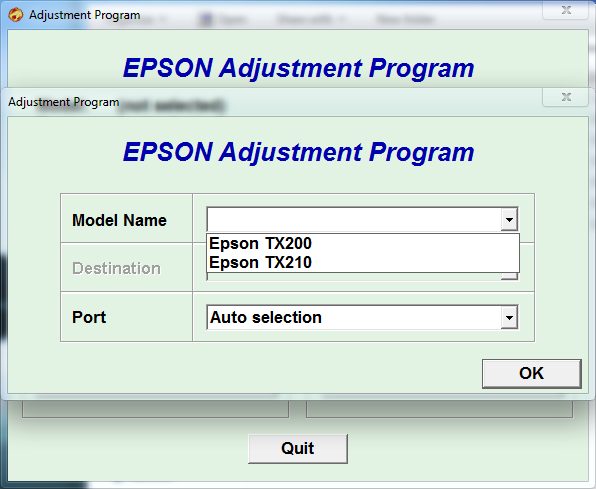Close the background Adjustment Program window
The image size is (596, 489).
(x=566, y=10)
